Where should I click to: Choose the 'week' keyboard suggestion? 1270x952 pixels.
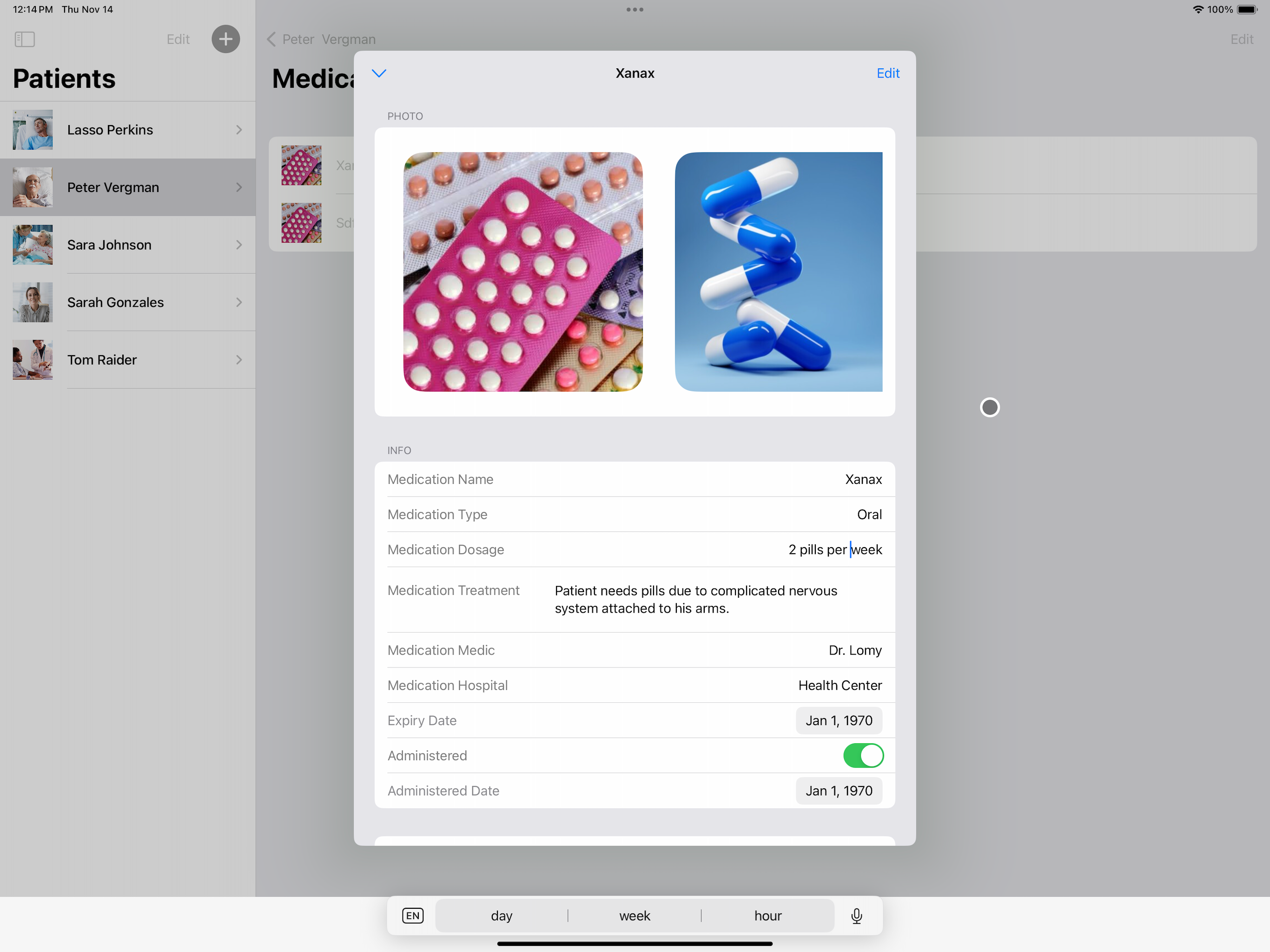pos(635,916)
